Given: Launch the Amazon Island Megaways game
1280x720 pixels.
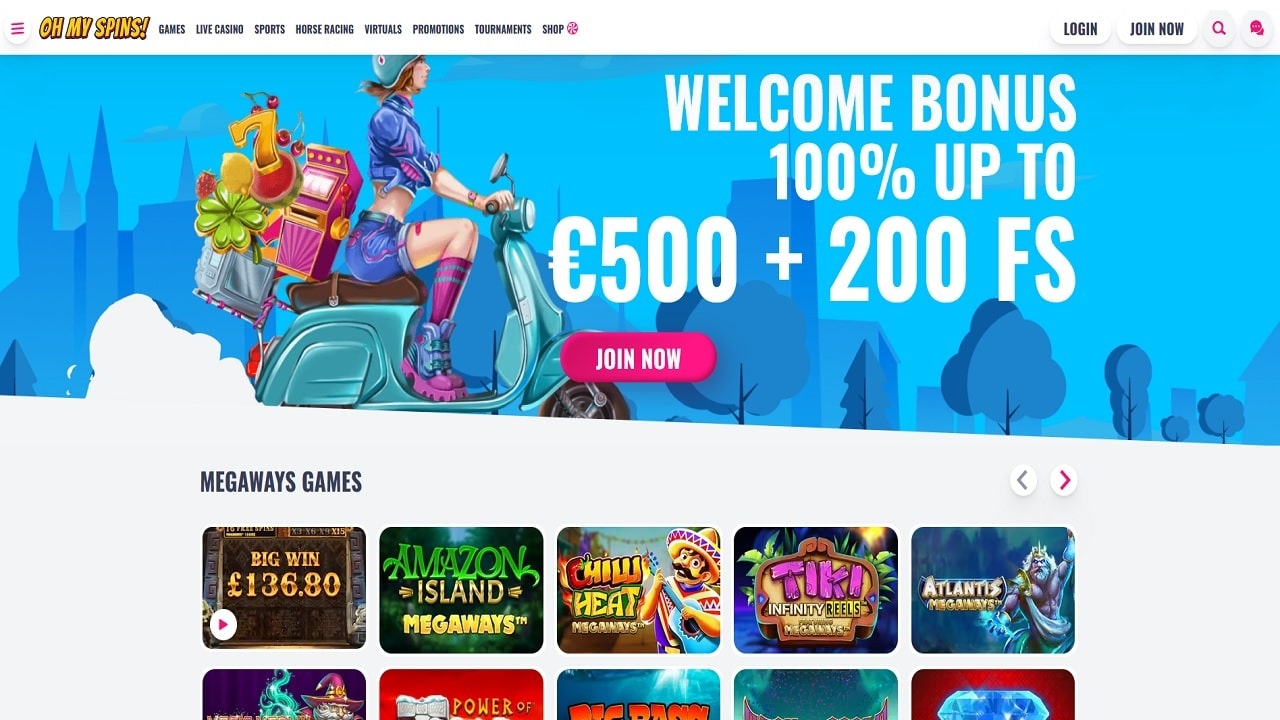Looking at the screenshot, I should 461,590.
